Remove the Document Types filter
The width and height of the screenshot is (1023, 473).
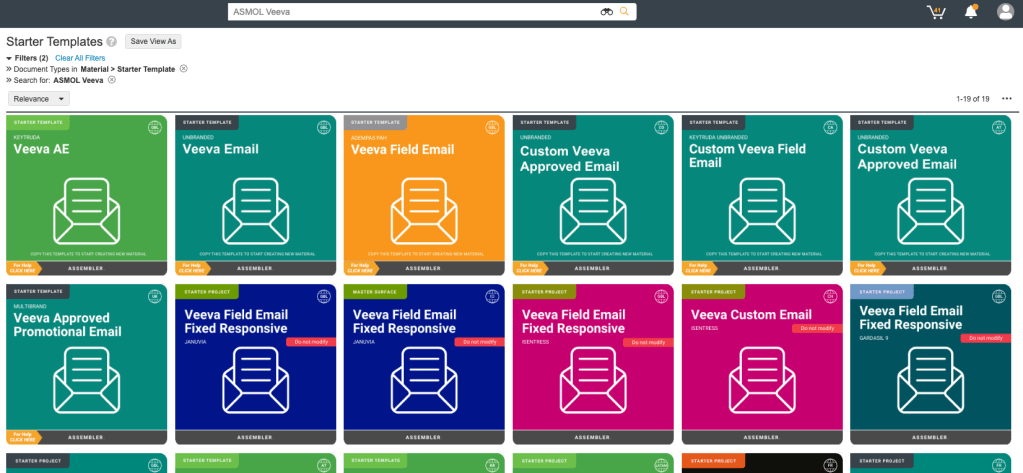pos(183,69)
